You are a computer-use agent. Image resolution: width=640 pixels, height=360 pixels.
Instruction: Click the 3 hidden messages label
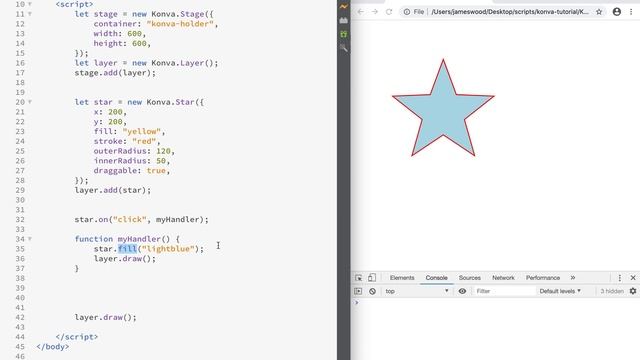click(611, 291)
